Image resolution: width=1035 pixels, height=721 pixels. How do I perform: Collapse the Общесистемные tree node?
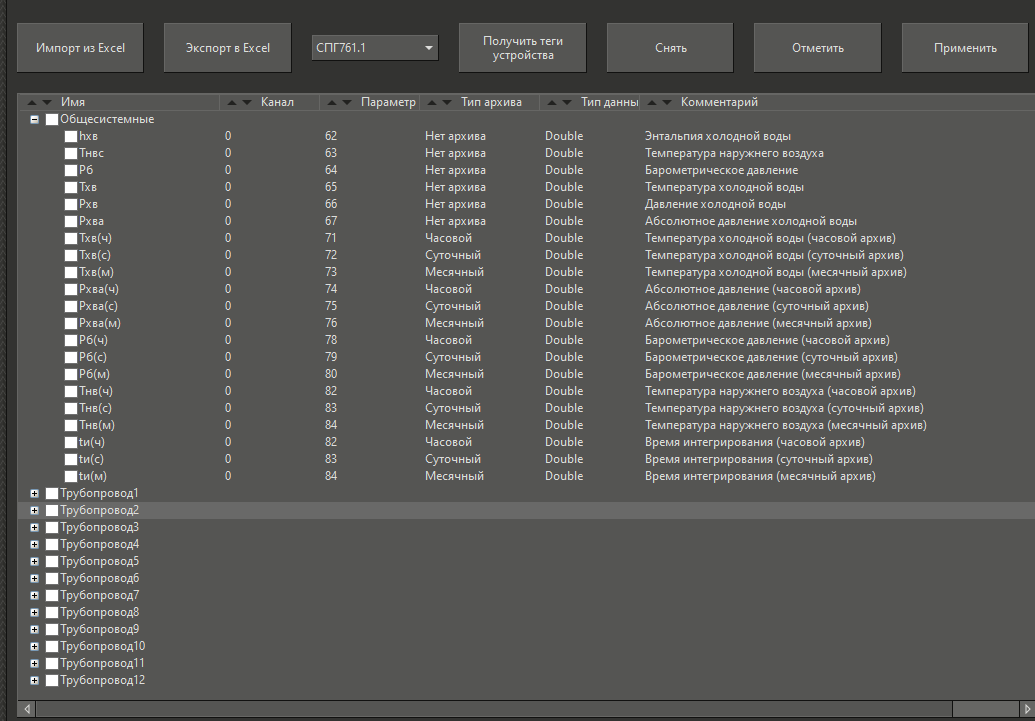click(x=35, y=119)
